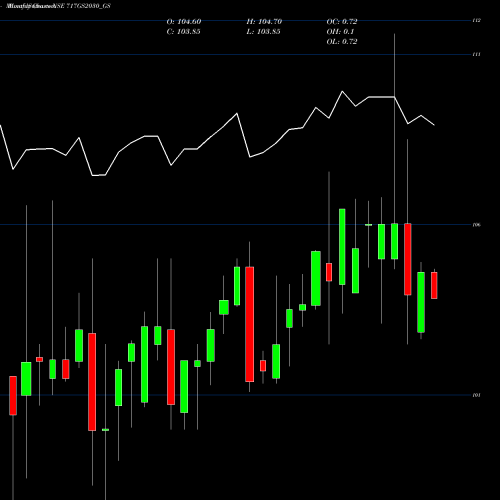The width and height of the screenshot is (500, 500).
Task: Select the 'L: 103.85' low value
Action: 263,32
